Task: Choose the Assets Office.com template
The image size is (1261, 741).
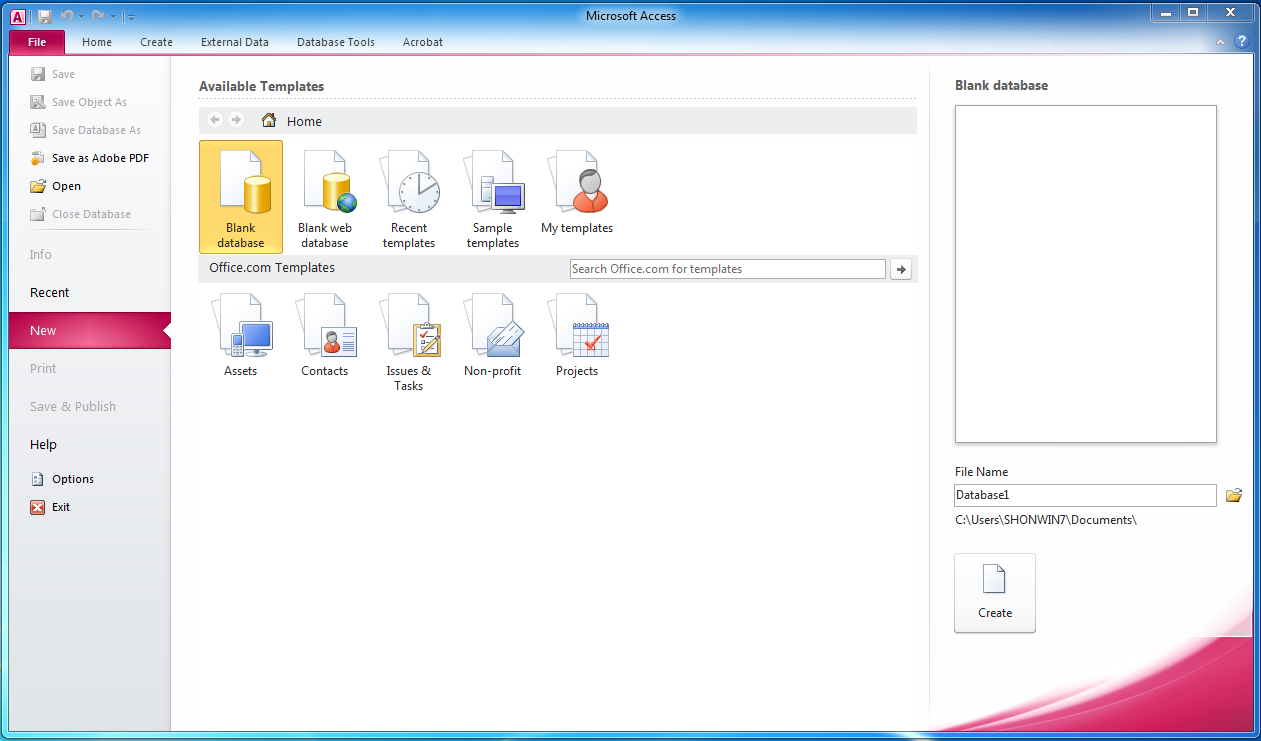Action: point(241,337)
